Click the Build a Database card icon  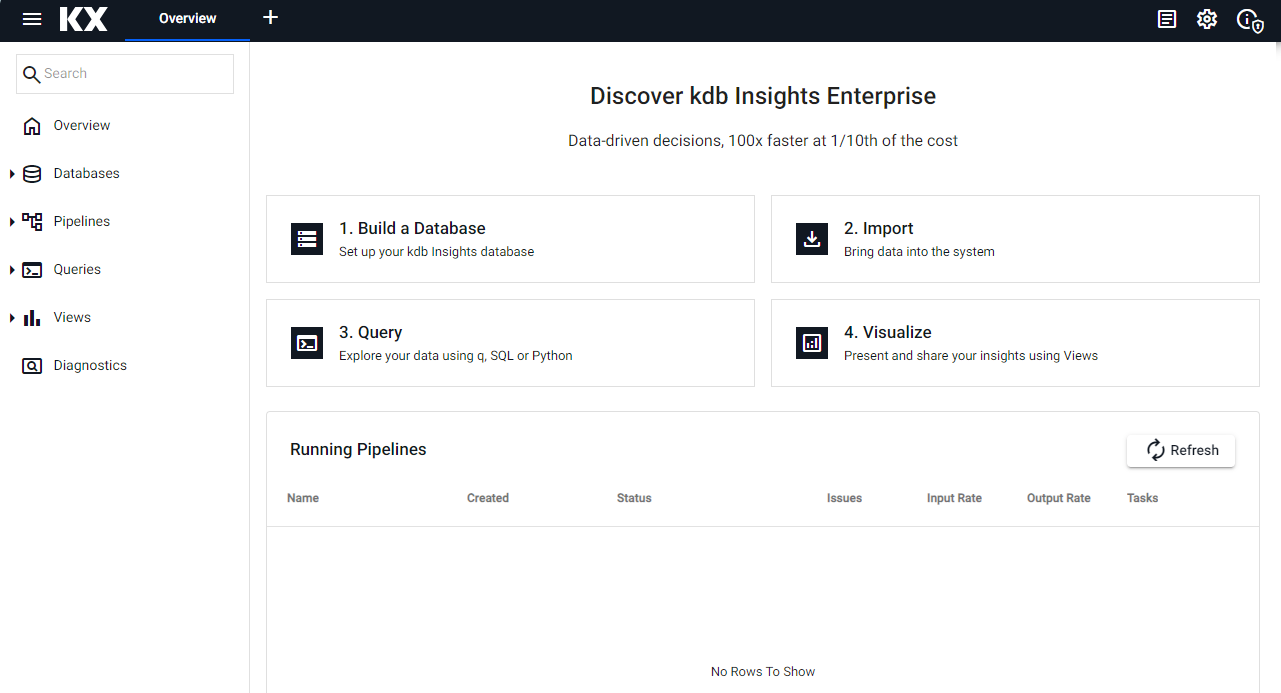pyautogui.click(x=307, y=239)
